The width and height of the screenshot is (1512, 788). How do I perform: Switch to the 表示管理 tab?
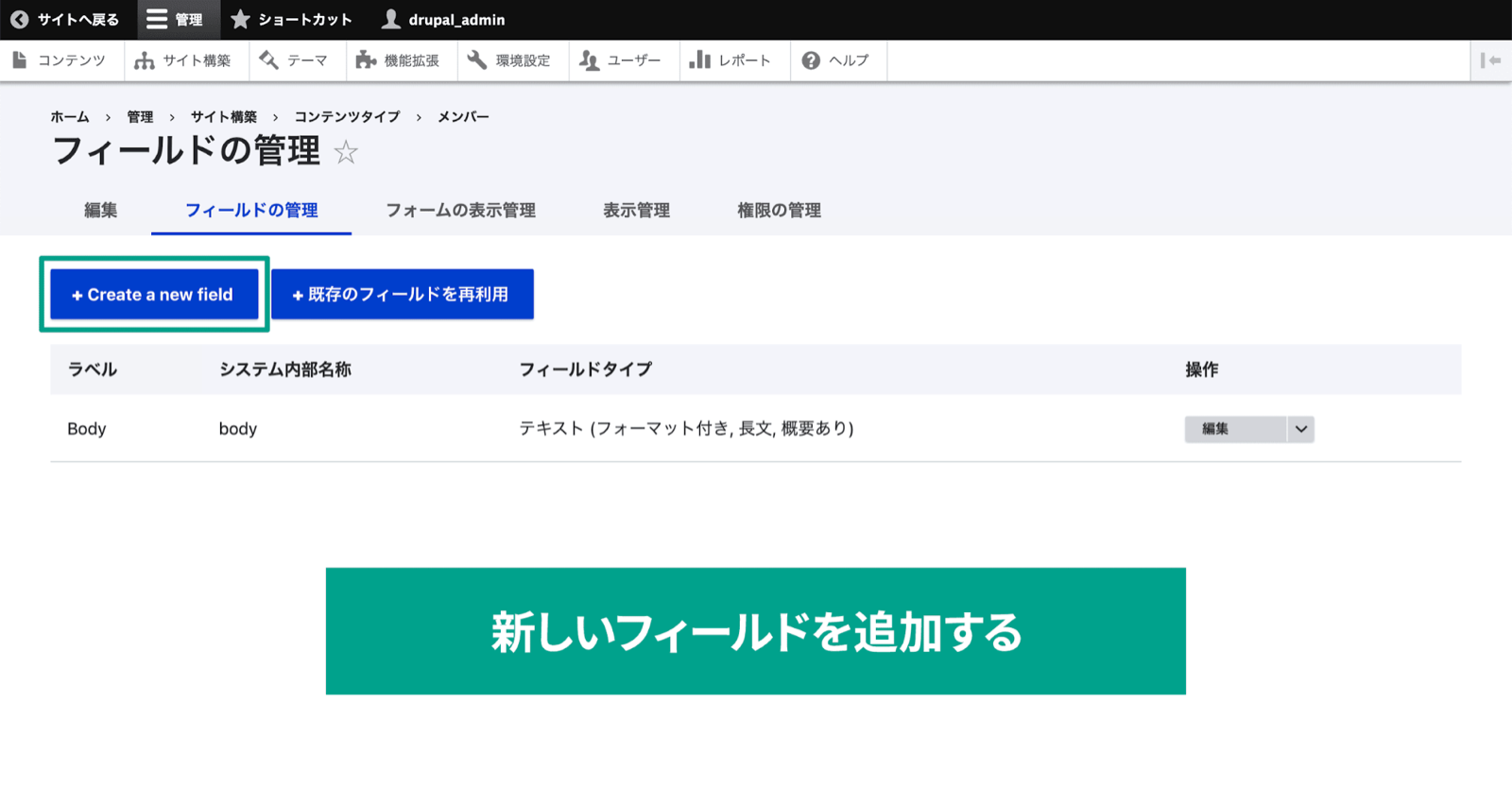click(x=636, y=210)
